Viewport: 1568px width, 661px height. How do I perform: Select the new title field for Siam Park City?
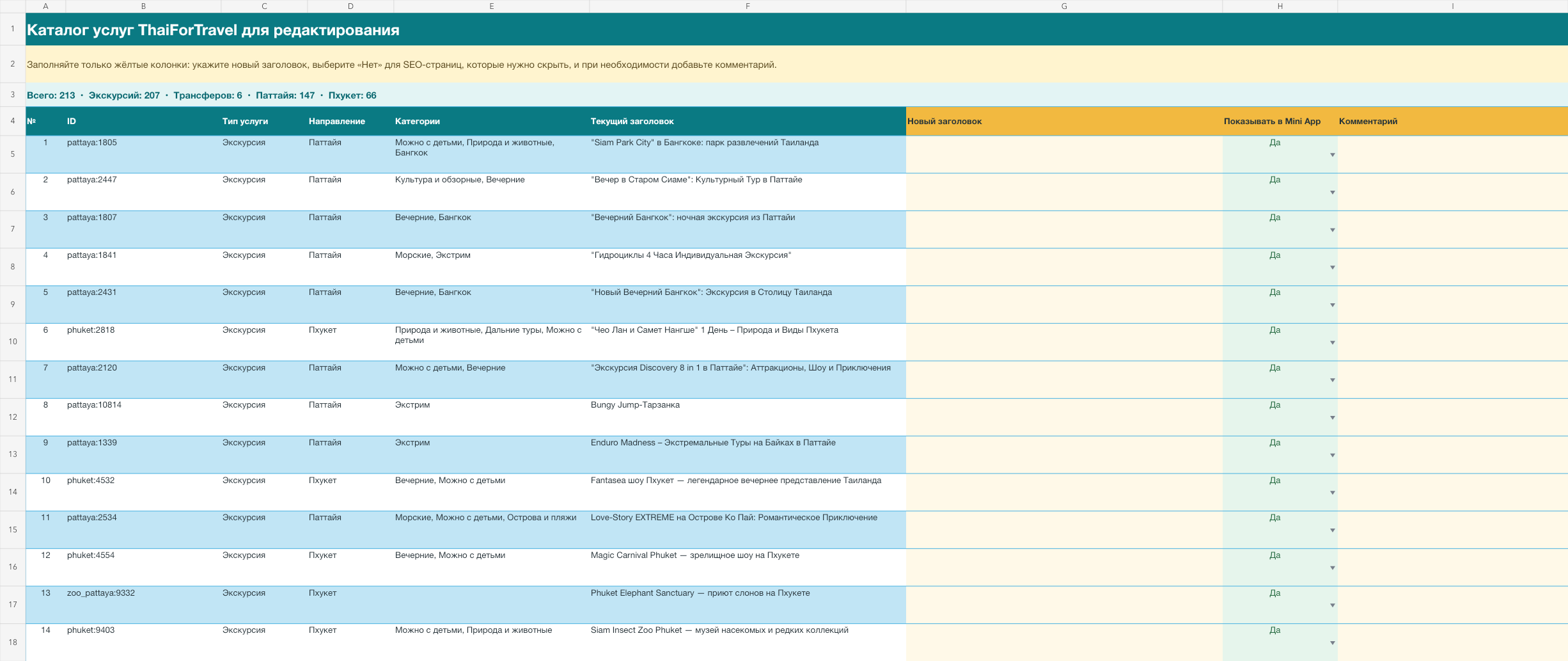1064,154
